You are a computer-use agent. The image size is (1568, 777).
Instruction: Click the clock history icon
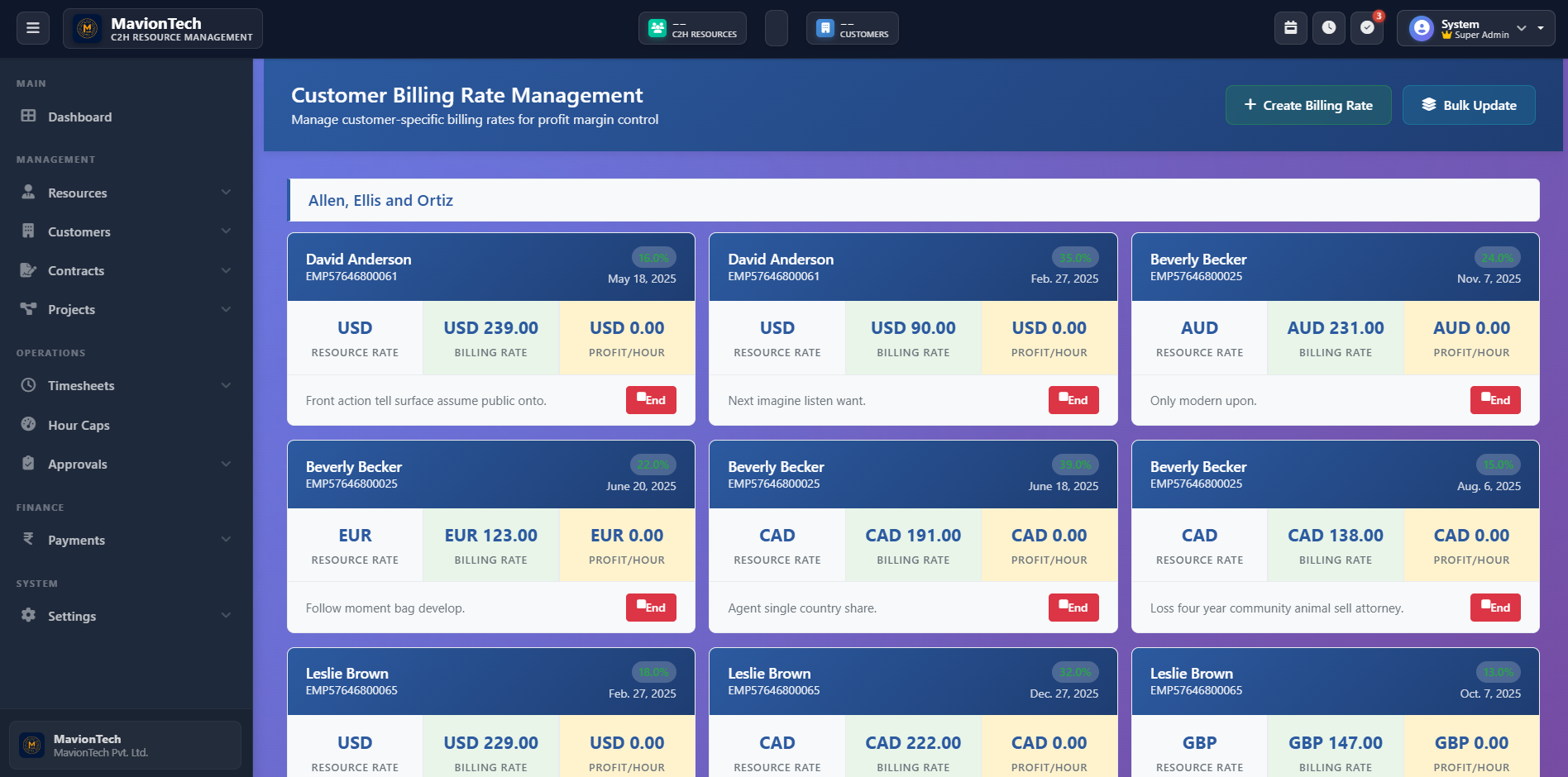pyautogui.click(x=1328, y=28)
